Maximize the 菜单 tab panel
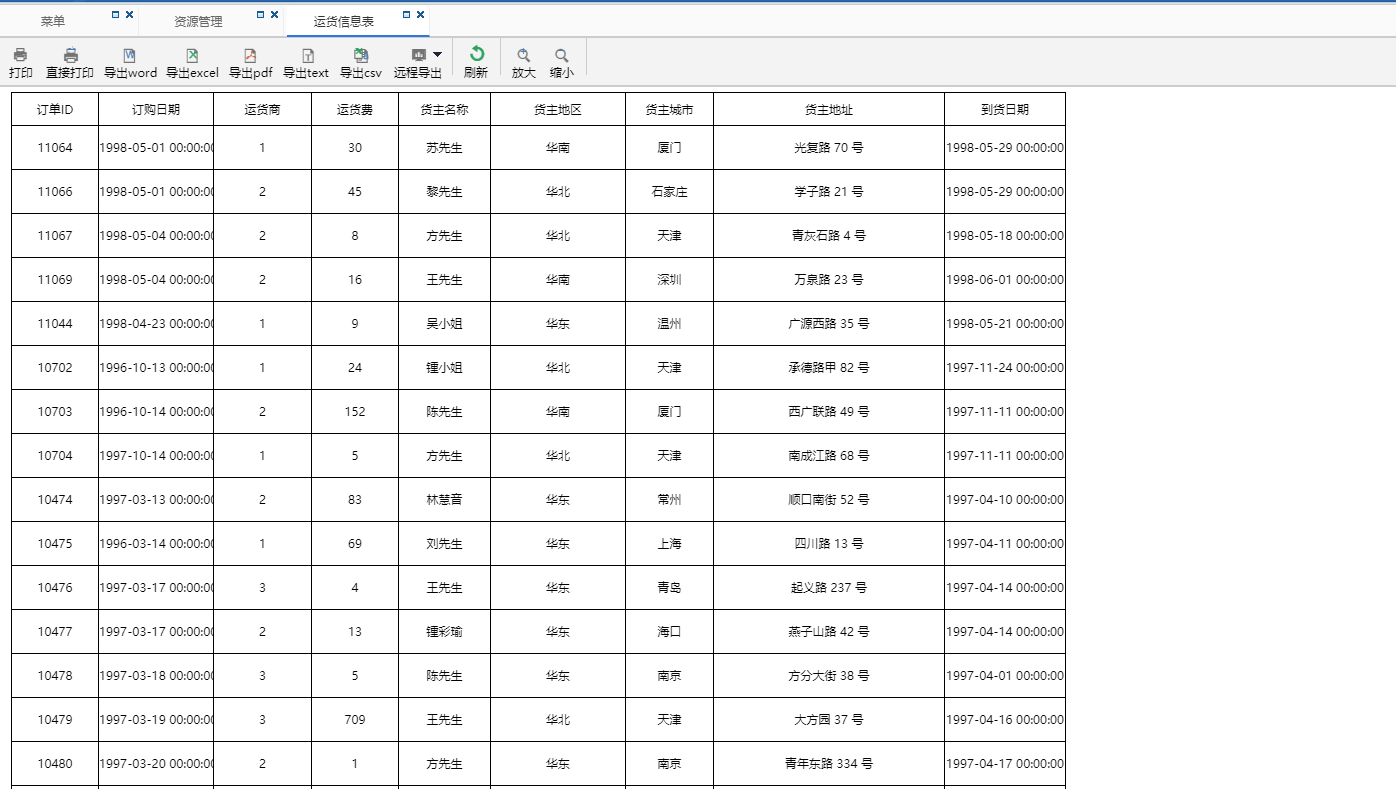The height and width of the screenshot is (789, 1396). point(116,14)
